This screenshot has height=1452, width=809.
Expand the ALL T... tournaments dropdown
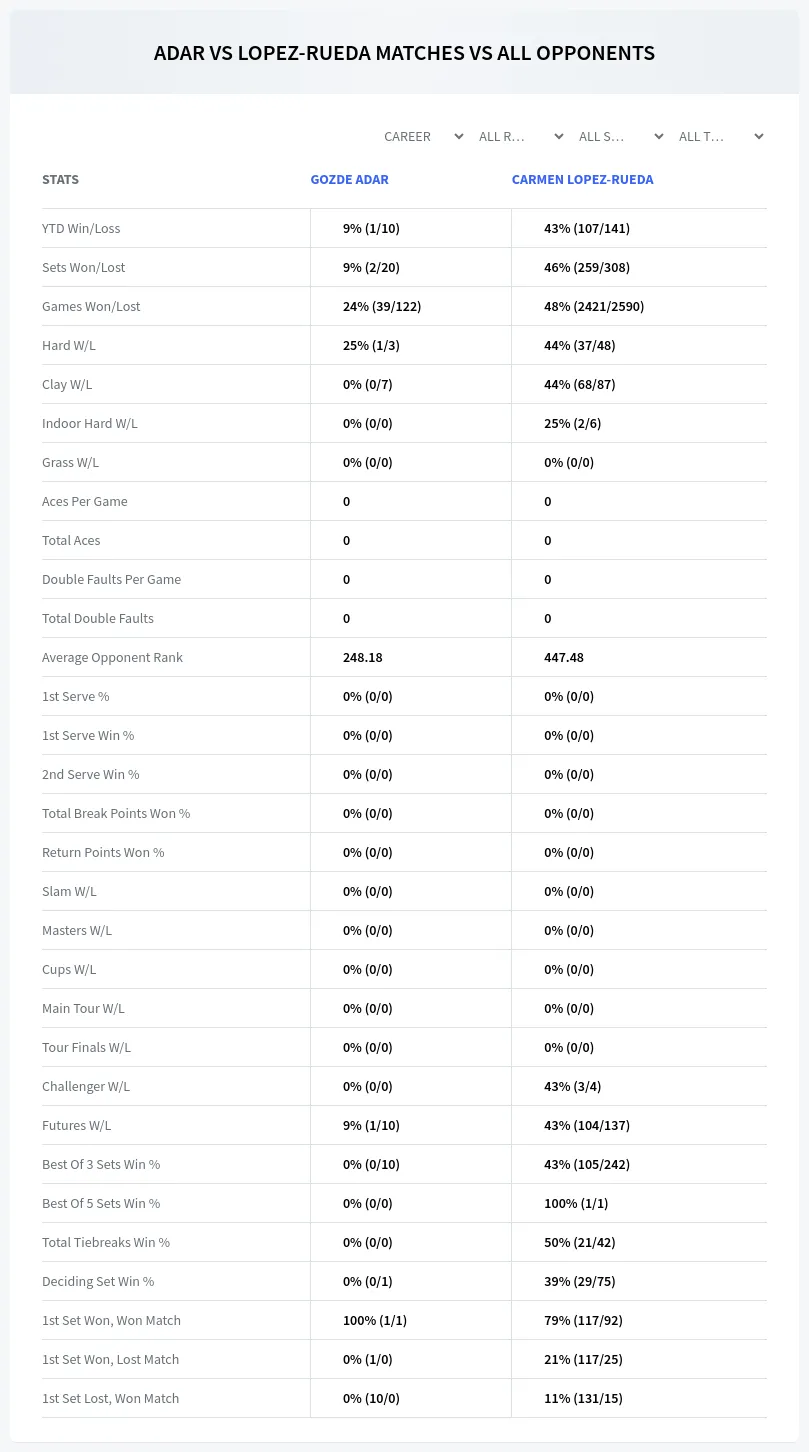(x=720, y=136)
